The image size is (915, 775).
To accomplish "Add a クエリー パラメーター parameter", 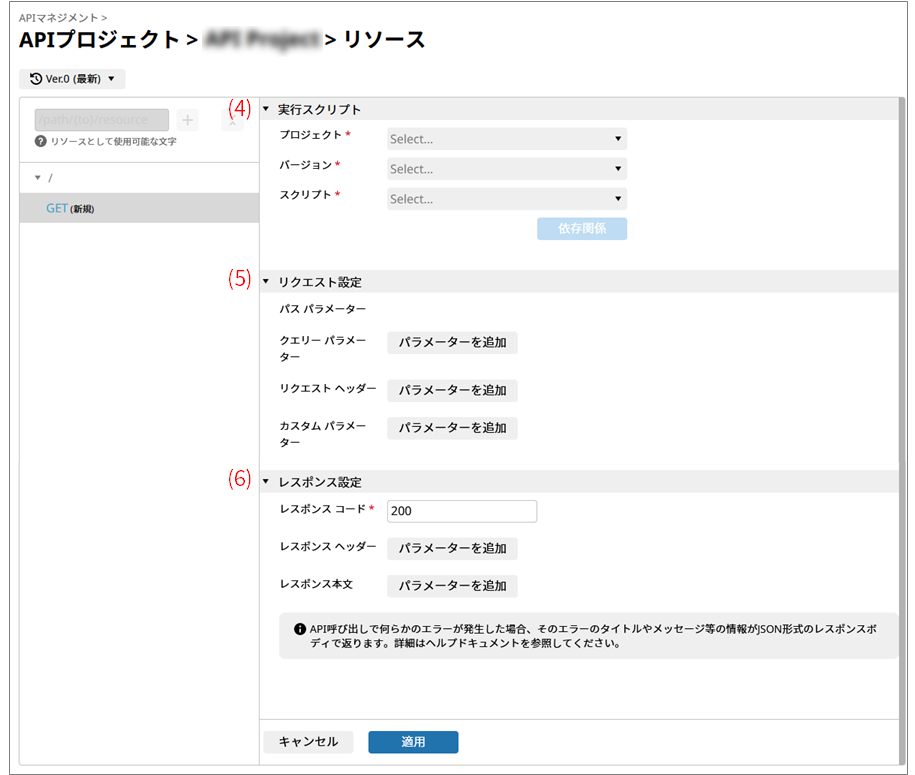I will click(452, 343).
